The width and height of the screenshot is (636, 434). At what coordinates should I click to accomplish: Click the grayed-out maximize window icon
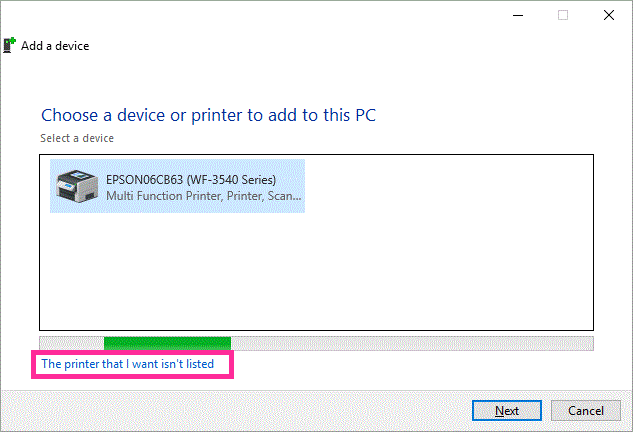click(563, 15)
